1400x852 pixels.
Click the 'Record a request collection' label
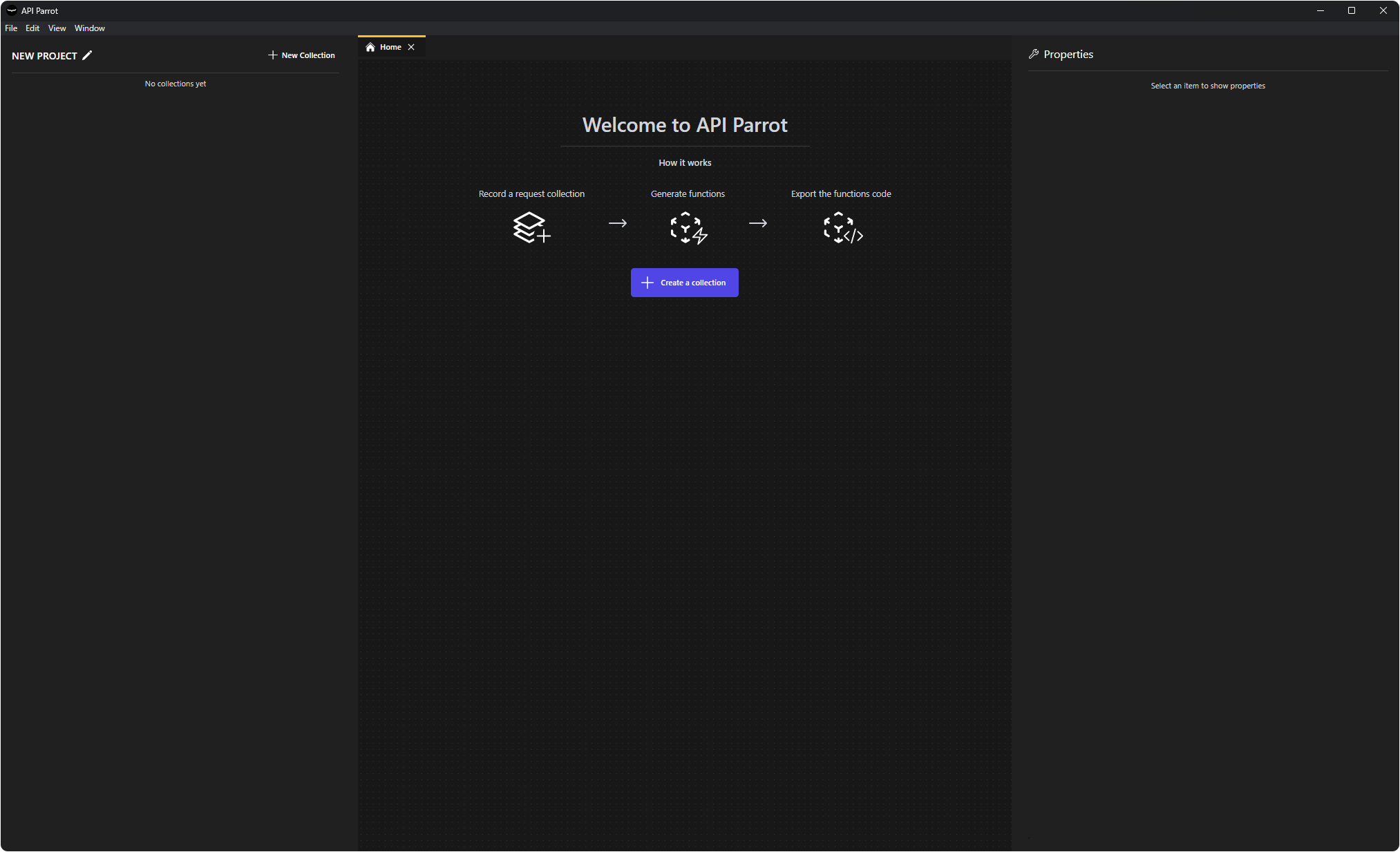click(531, 194)
